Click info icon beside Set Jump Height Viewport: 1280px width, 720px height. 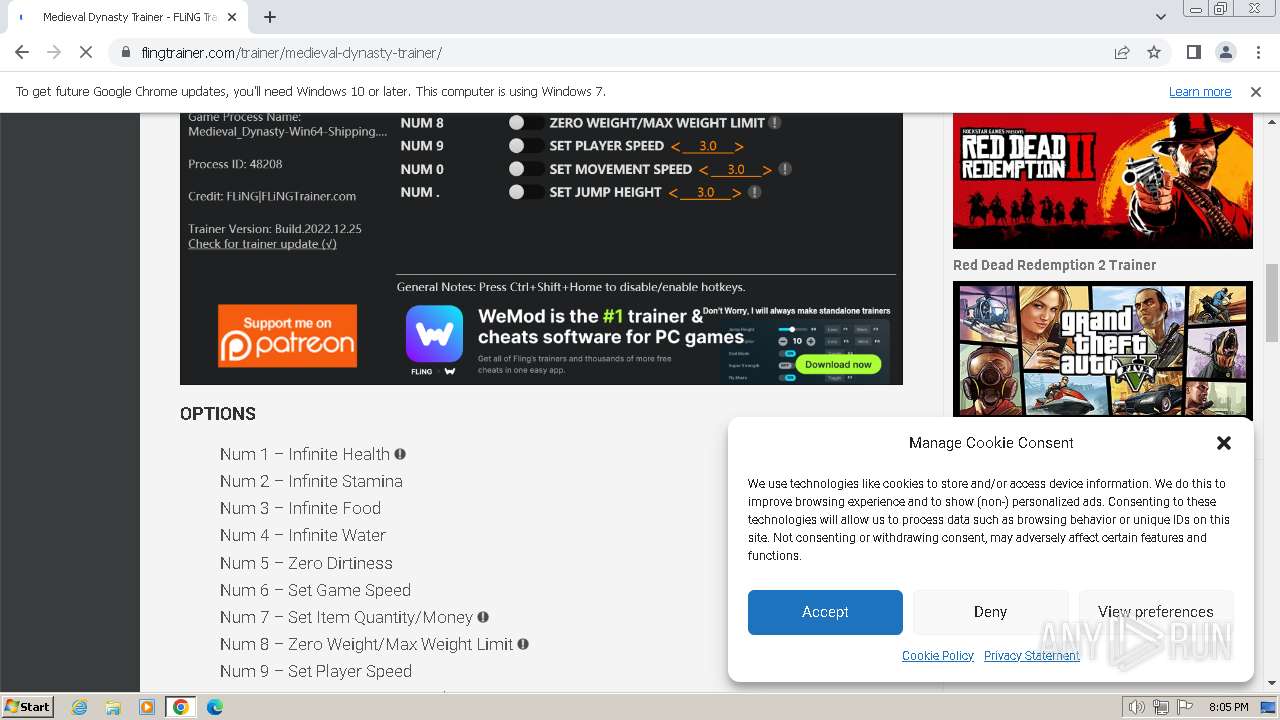[x=755, y=192]
